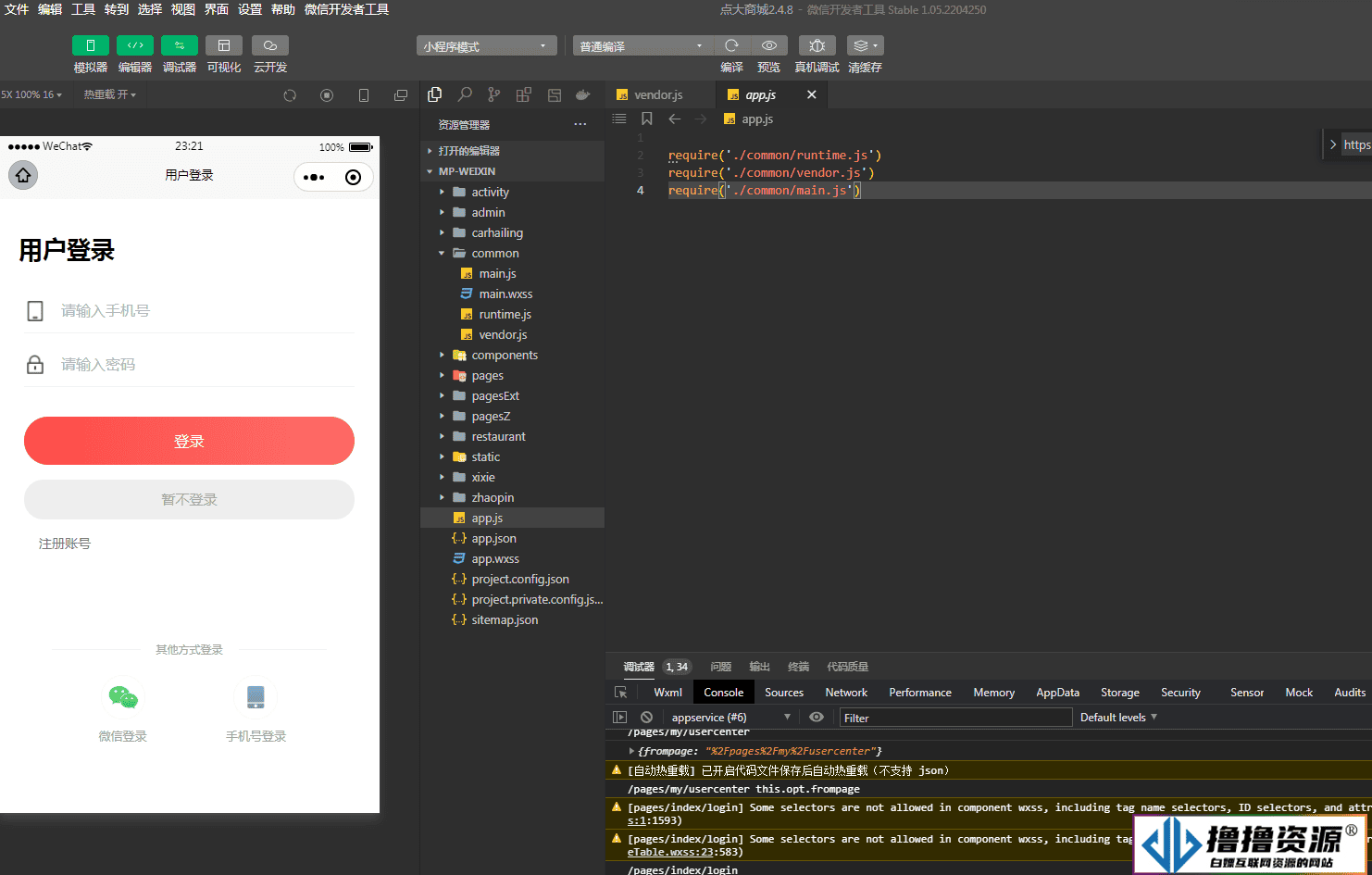Click the clear console icon
The image size is (1372, 875).
tap(647, 717)
